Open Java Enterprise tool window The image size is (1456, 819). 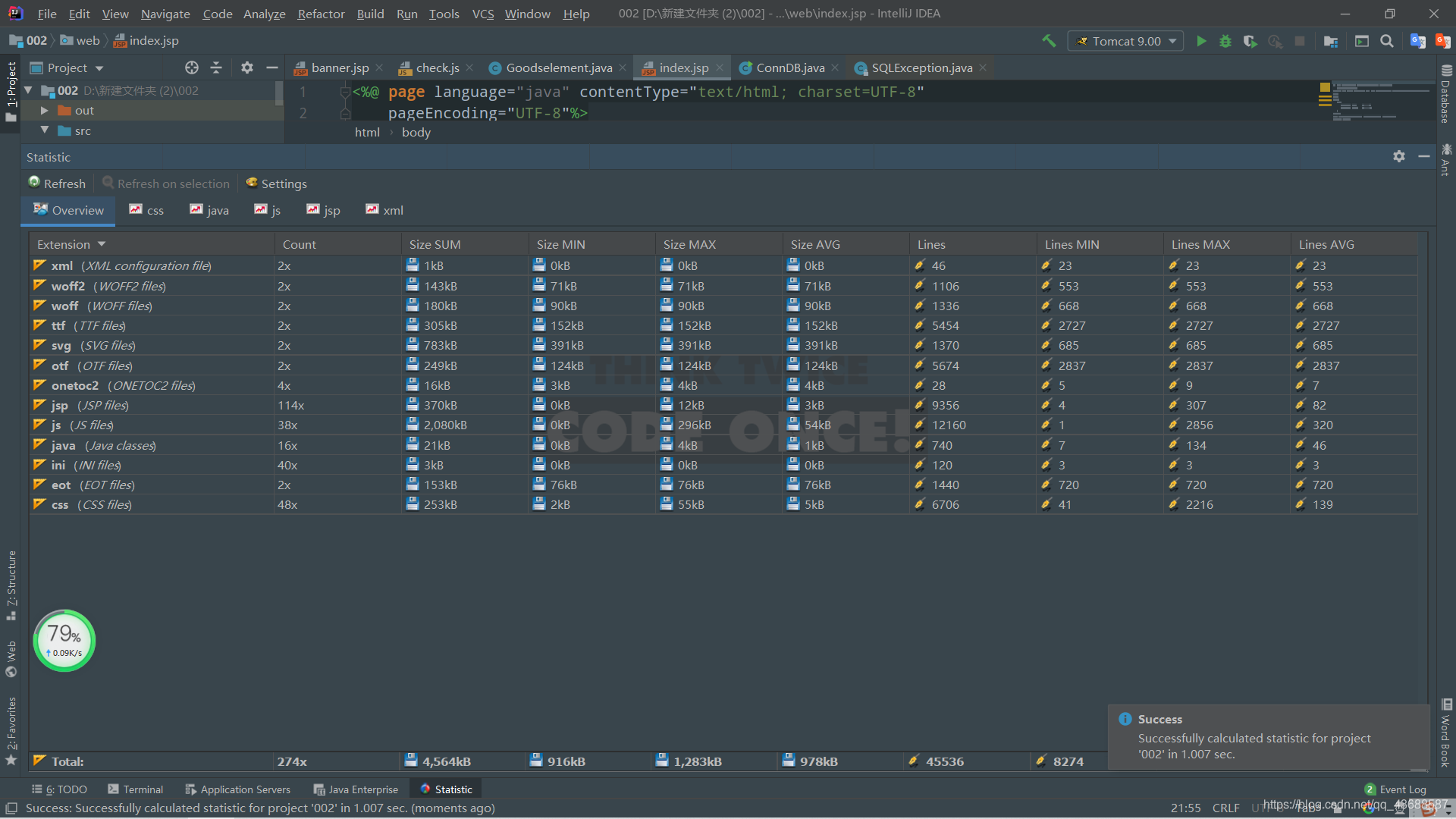click(356, 789)
